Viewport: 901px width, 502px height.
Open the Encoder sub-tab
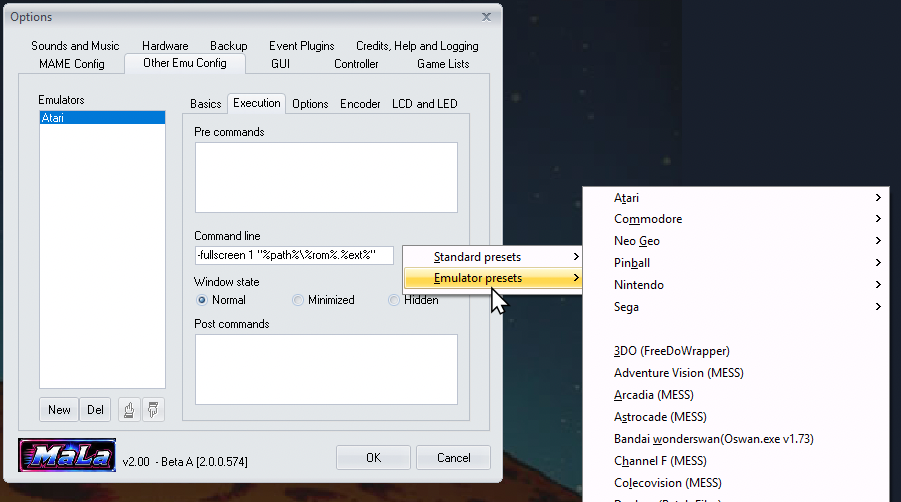360,104
